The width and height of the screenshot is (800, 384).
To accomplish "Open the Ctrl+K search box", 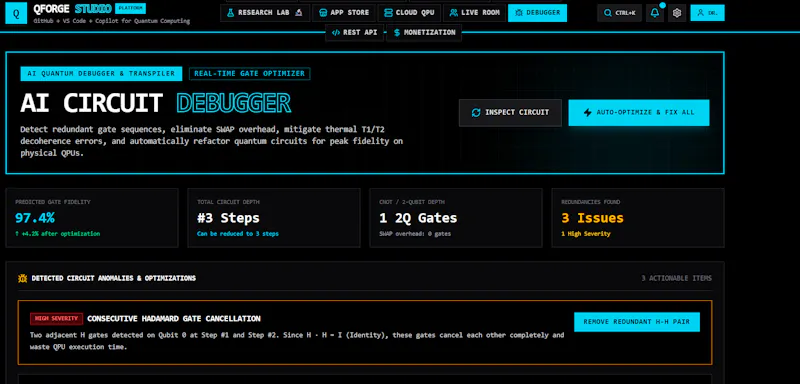I will (x=619, y=13).
